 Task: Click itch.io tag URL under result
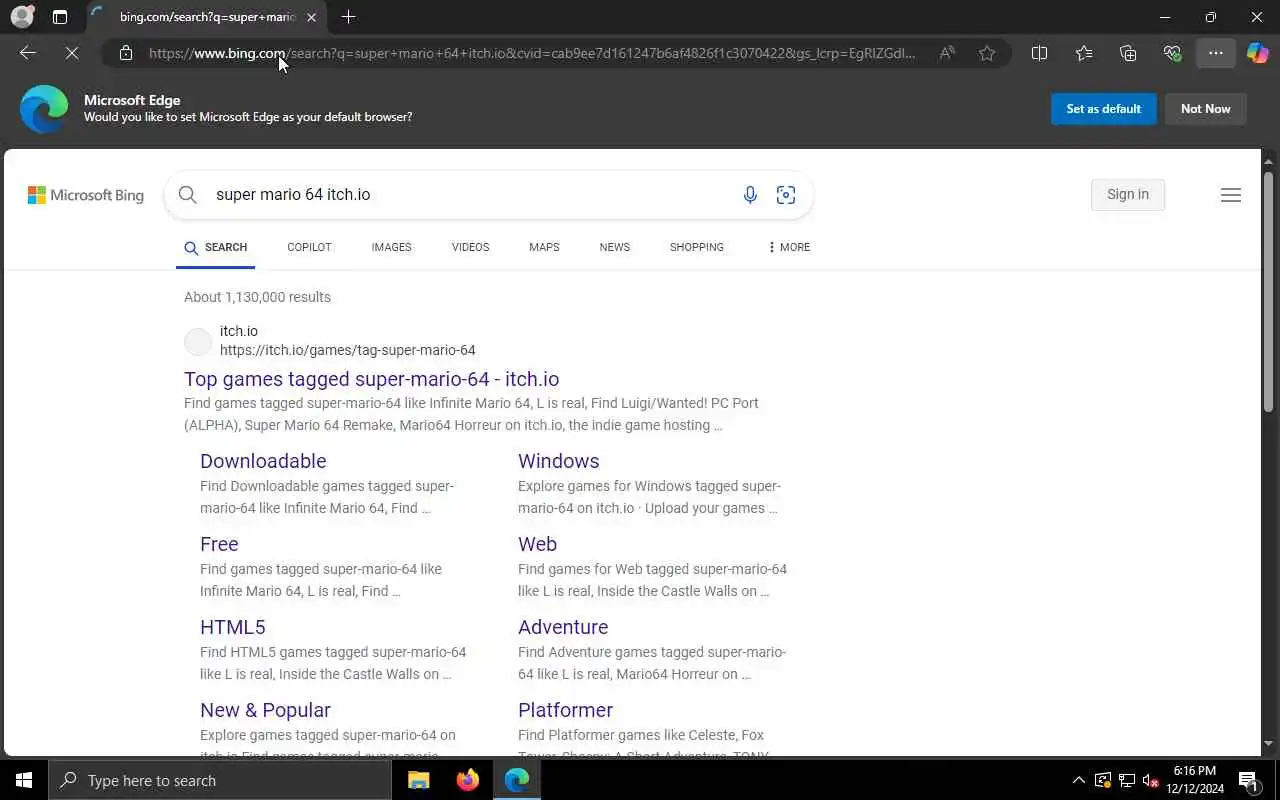348,350
